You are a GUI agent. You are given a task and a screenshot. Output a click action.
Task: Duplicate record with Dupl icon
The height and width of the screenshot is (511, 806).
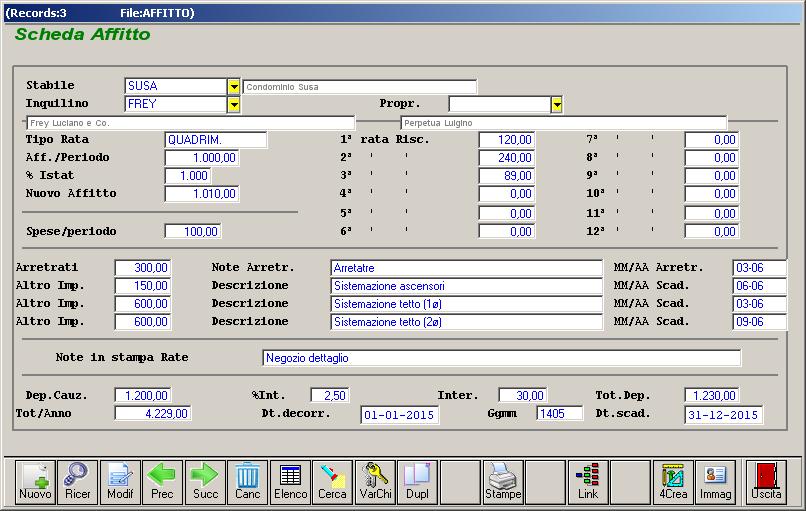417,481
